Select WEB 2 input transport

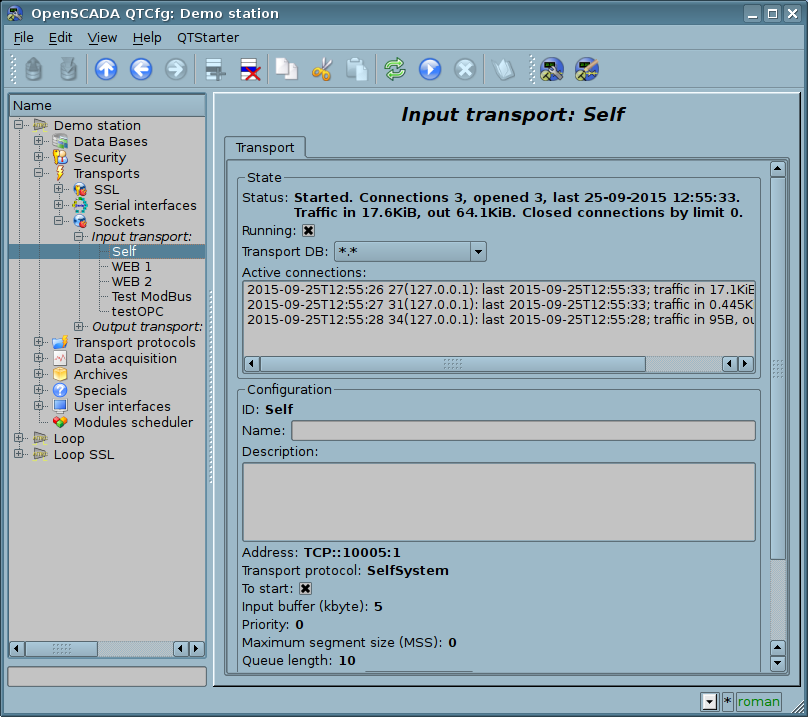(131, 281)
